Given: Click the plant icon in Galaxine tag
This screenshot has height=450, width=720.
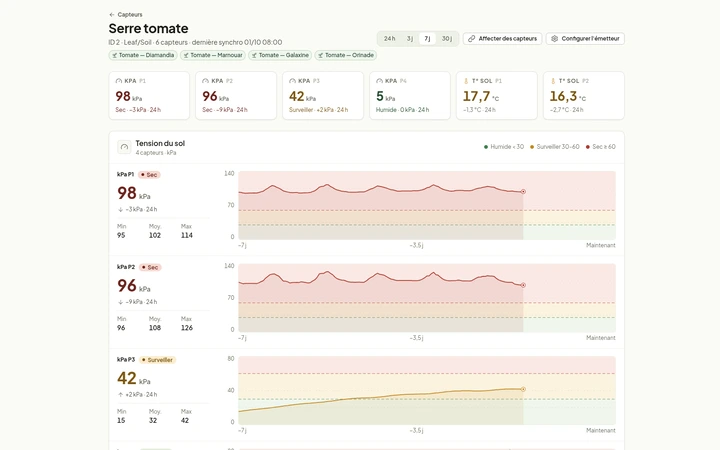Looking at the screenshot, I should pos(254,55).
